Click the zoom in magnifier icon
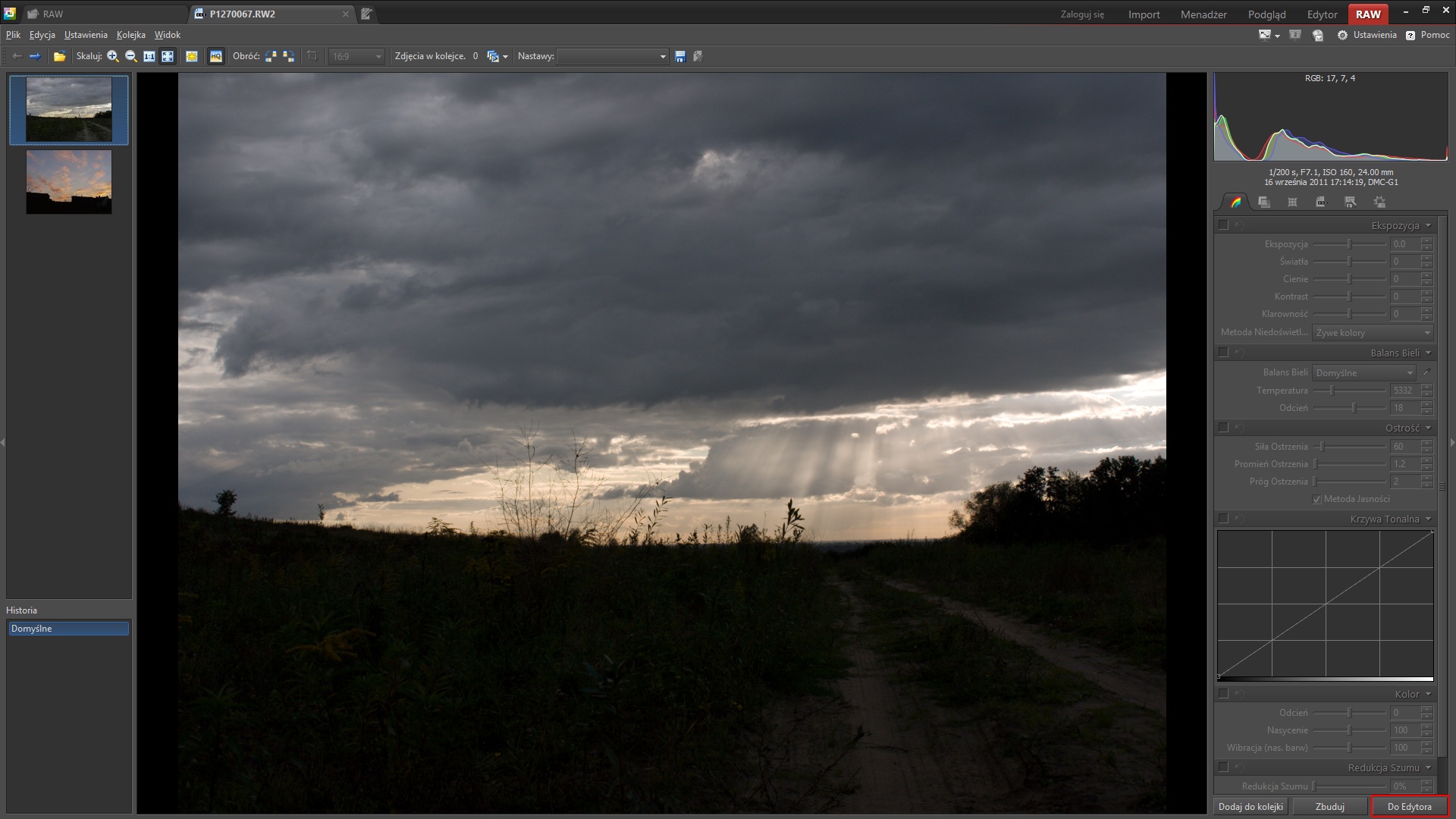The width and height of the screenshot is (1456, 819). pyautogui.click(x=113, y=56)
